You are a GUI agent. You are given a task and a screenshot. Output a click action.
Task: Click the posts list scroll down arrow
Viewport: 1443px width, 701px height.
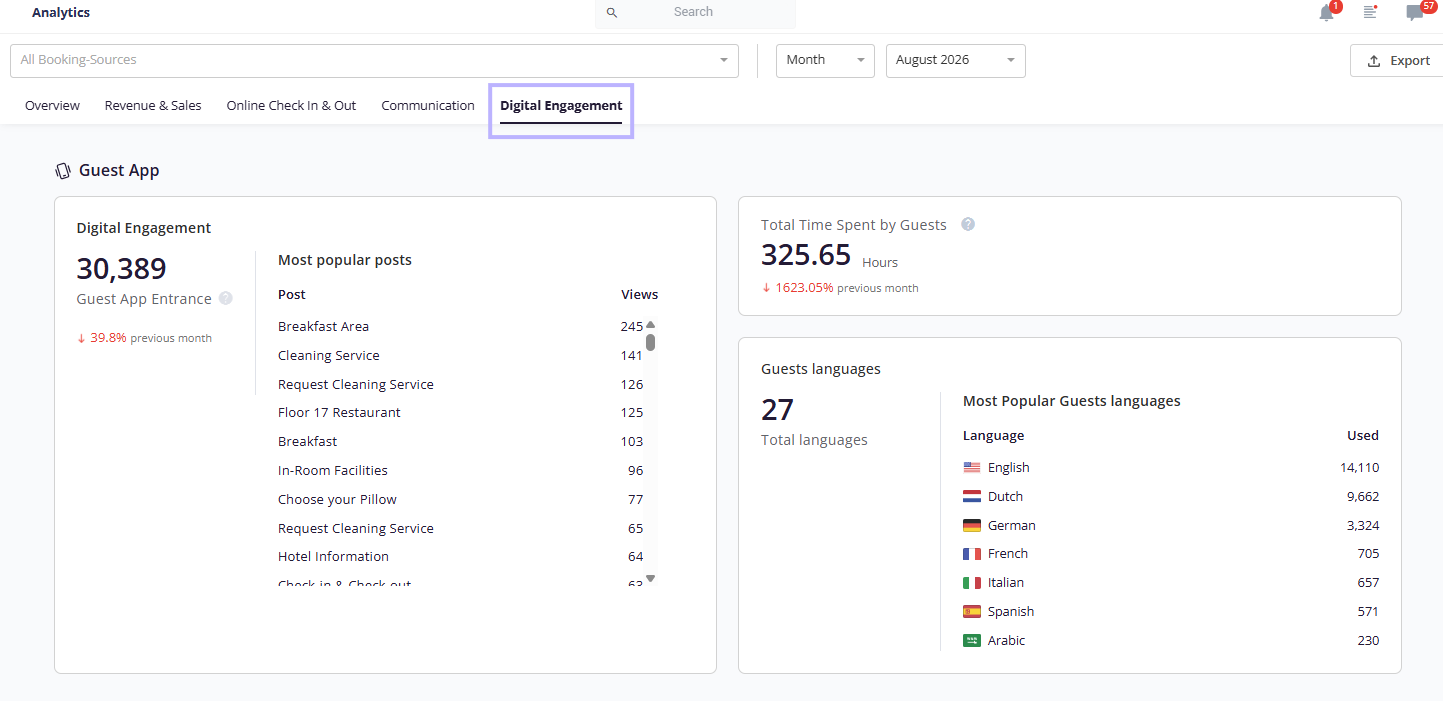click(x=650, y=578)
